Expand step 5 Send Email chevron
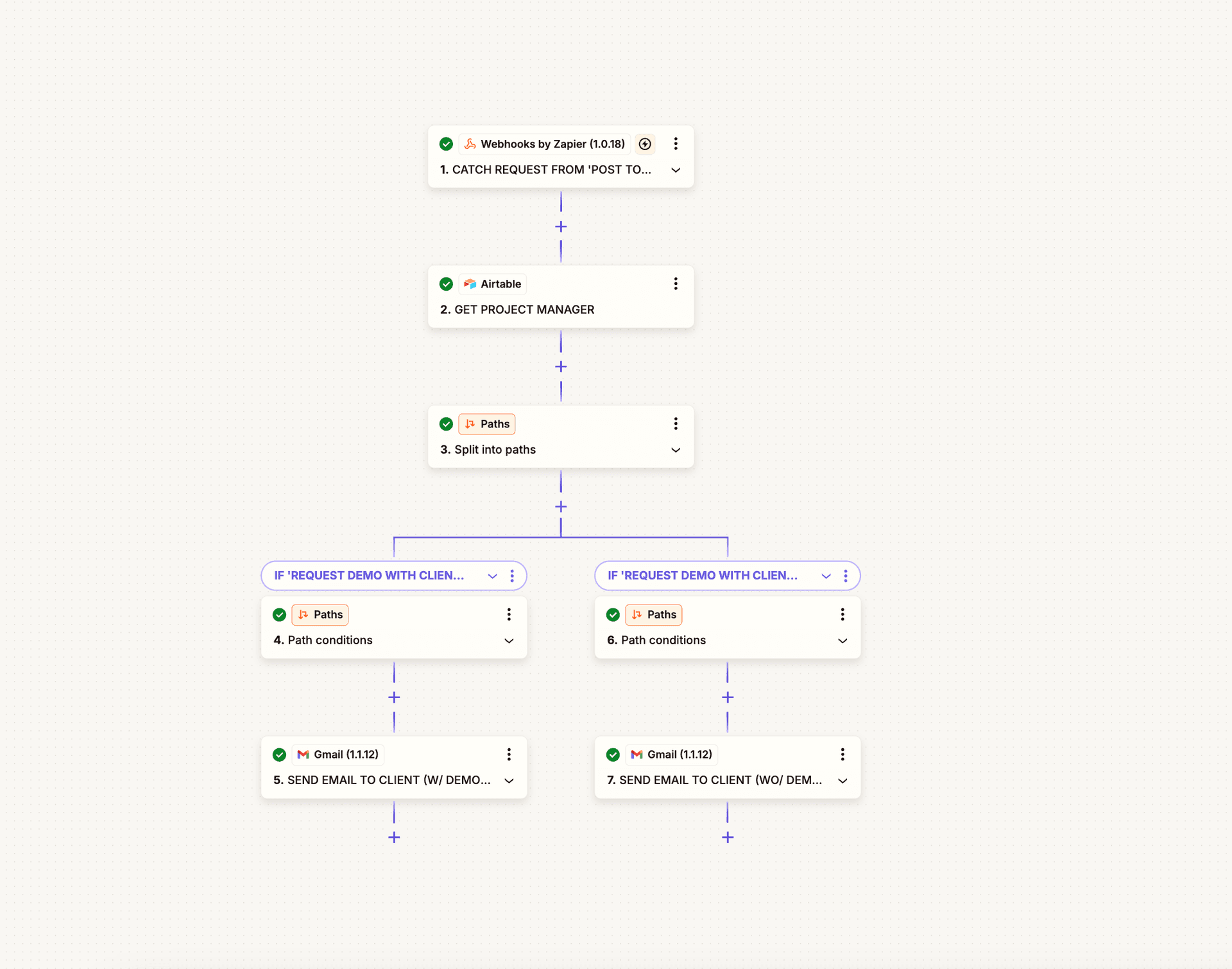 [509, 780]
